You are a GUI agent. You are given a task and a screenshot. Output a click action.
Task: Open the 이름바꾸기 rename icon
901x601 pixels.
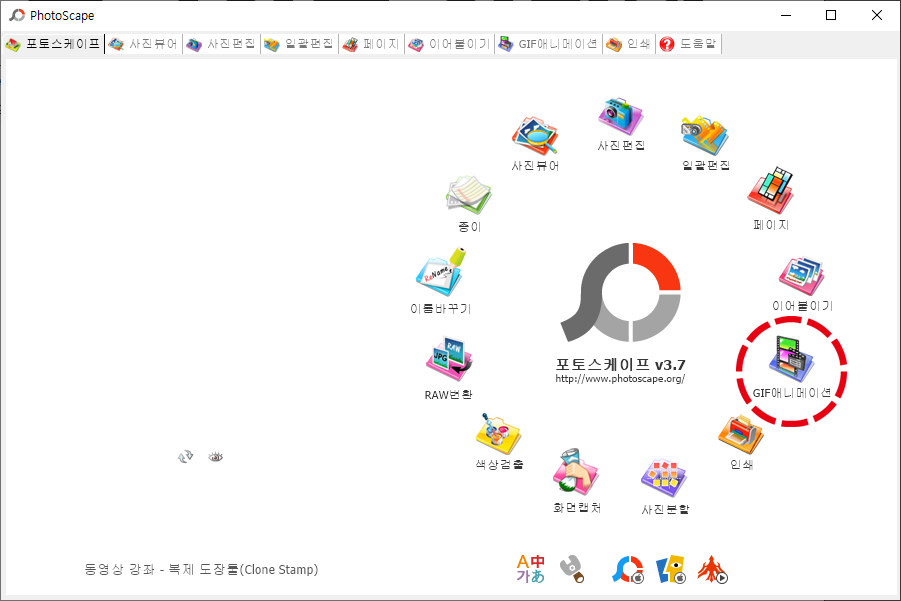pos(441,272)
